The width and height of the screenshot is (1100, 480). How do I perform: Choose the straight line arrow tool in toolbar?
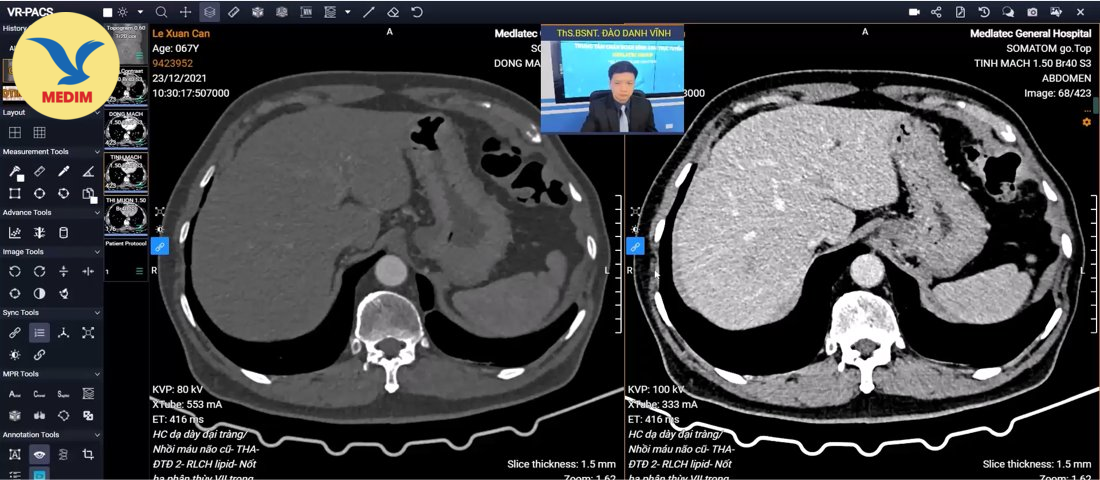(x=368, y=12)
